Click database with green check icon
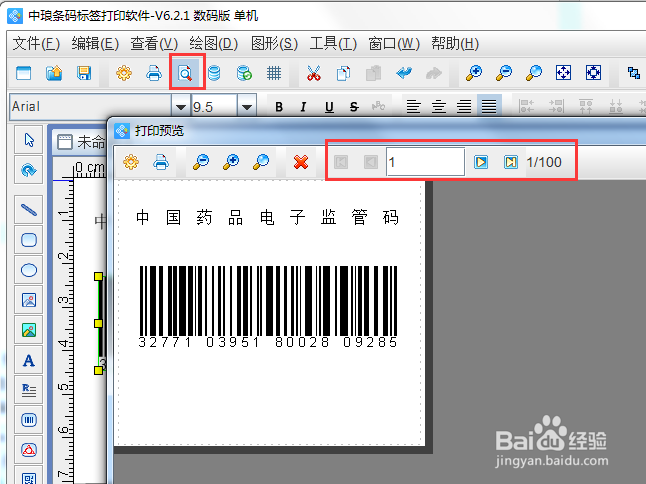 [244, 73]
